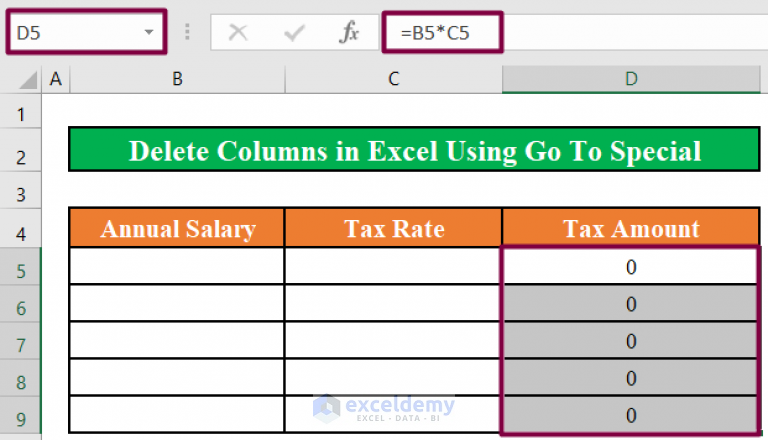This screenshot has height=440, width=768.
Task: Select column D header
Action: pyautogui.click(x=631, y=79)
